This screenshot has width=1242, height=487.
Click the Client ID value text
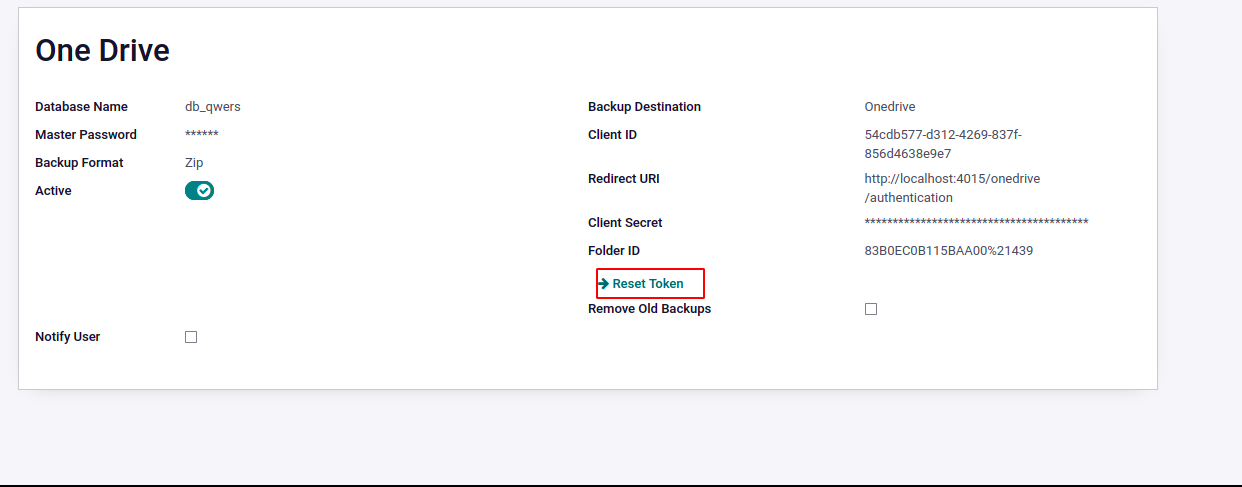(x=942, y=144)
